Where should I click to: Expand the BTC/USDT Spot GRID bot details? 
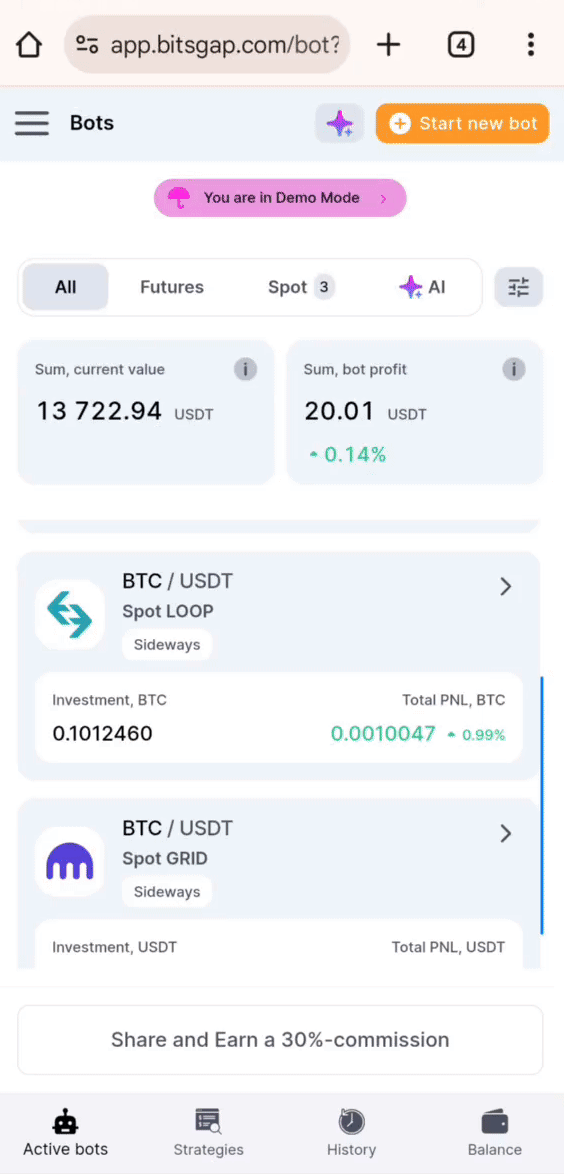coord(506,834)
